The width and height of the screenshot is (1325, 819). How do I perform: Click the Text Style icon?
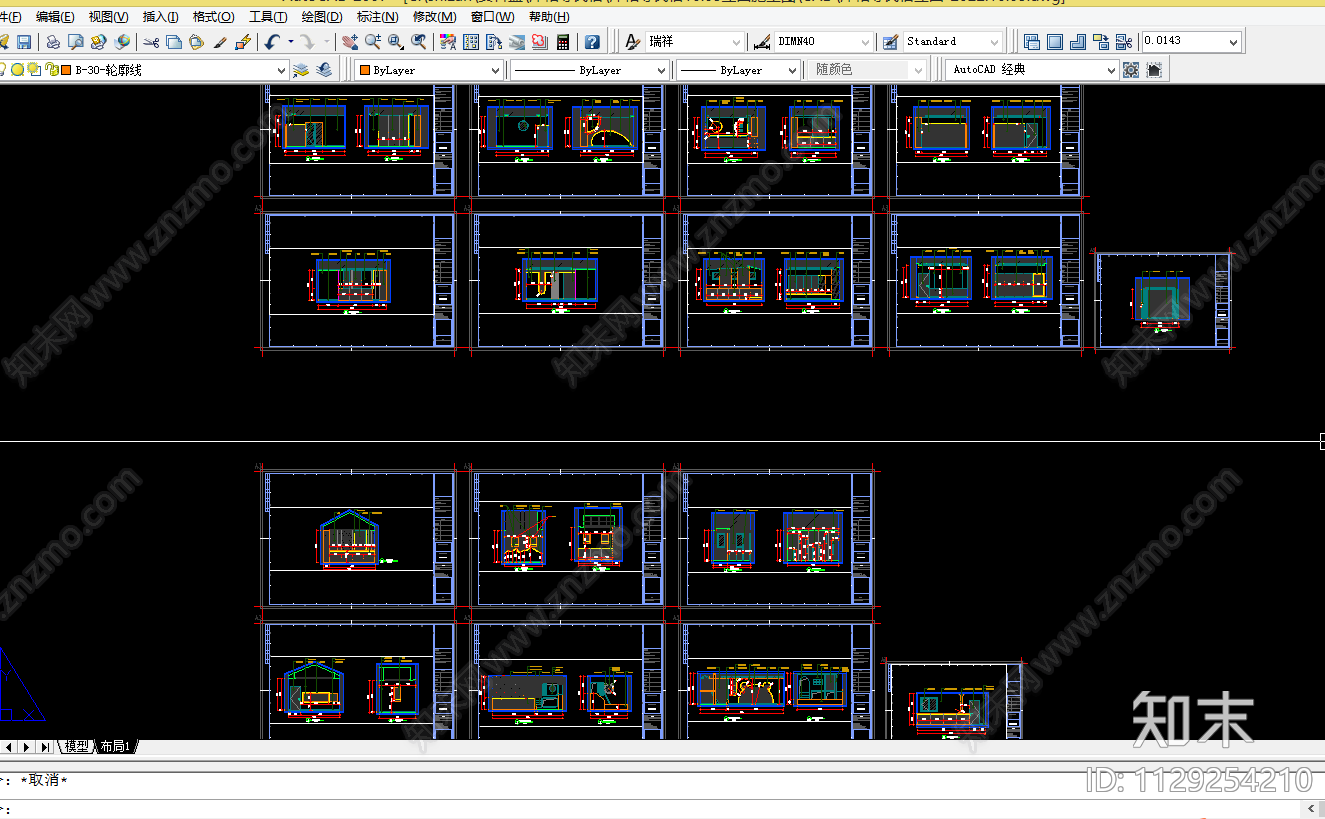[x=632, y=42]
